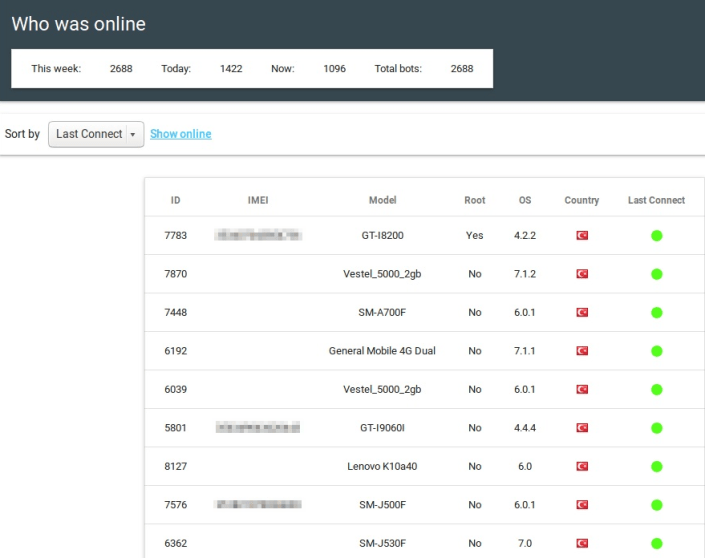Click the Last Connect column header

tap(656, 200)
